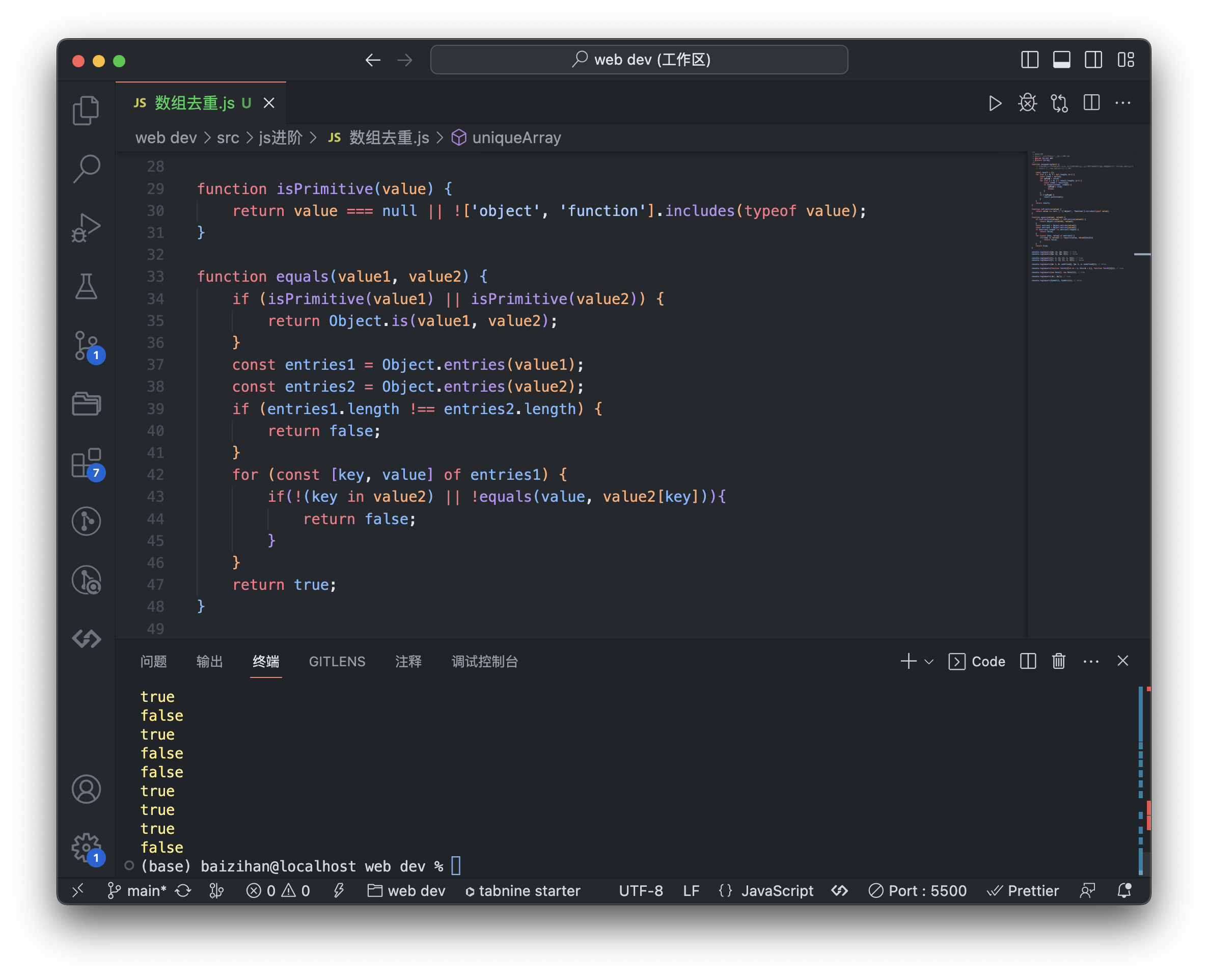This screenshot has height=980, width=1208.
Task: Open the Extensions view
Action: coord(86,462)
